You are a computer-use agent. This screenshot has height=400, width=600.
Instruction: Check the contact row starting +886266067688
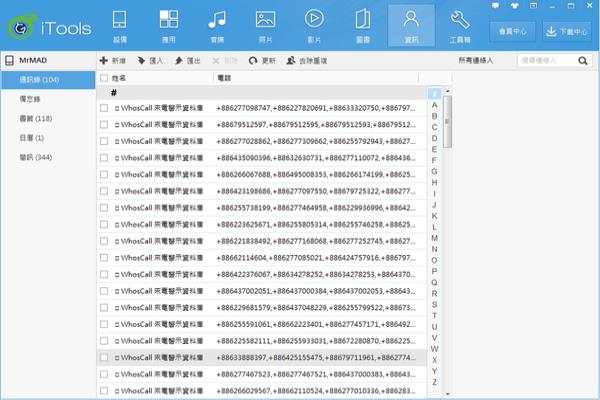tap(104, 175)
